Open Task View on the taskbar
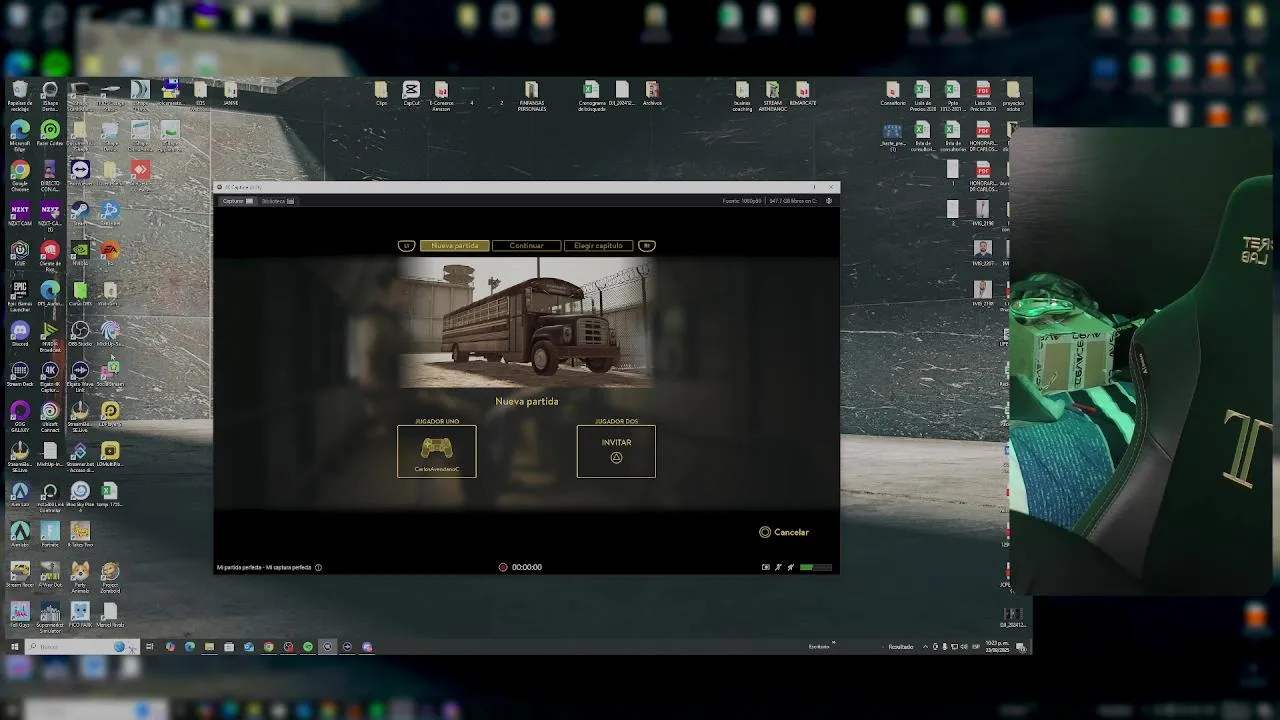Screen dimensions: 1280x720 tap(150, 647)
